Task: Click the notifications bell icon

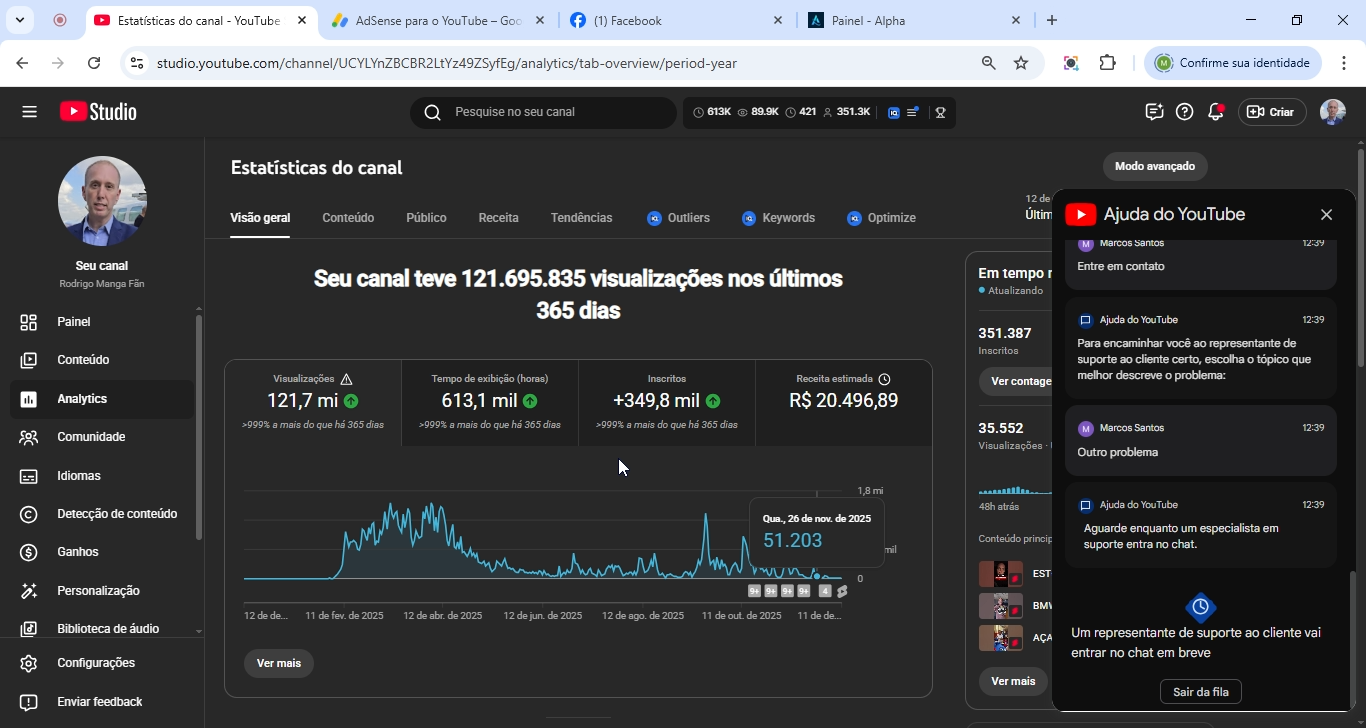Action: click(x=1215, y=112)
